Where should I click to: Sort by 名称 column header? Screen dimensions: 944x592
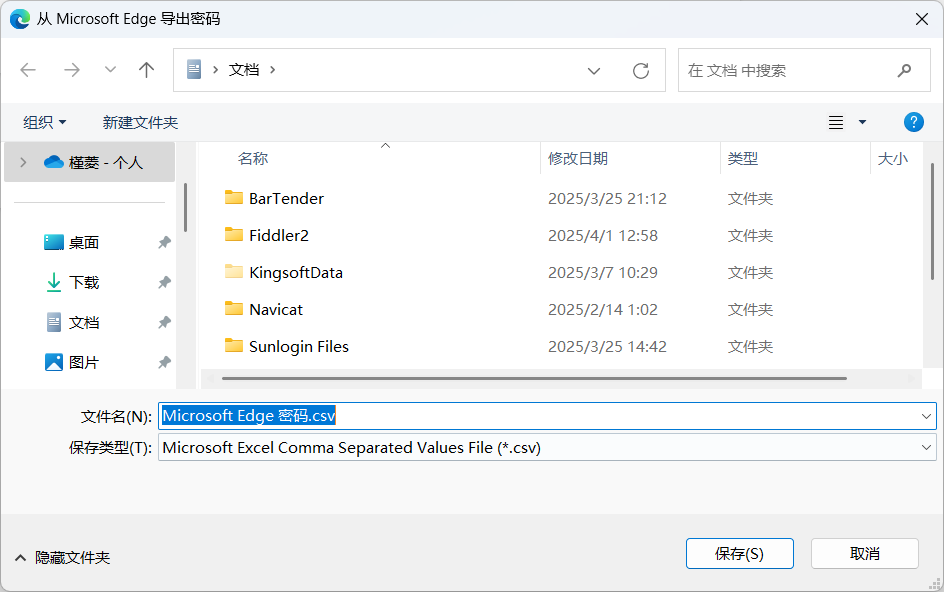253,159
